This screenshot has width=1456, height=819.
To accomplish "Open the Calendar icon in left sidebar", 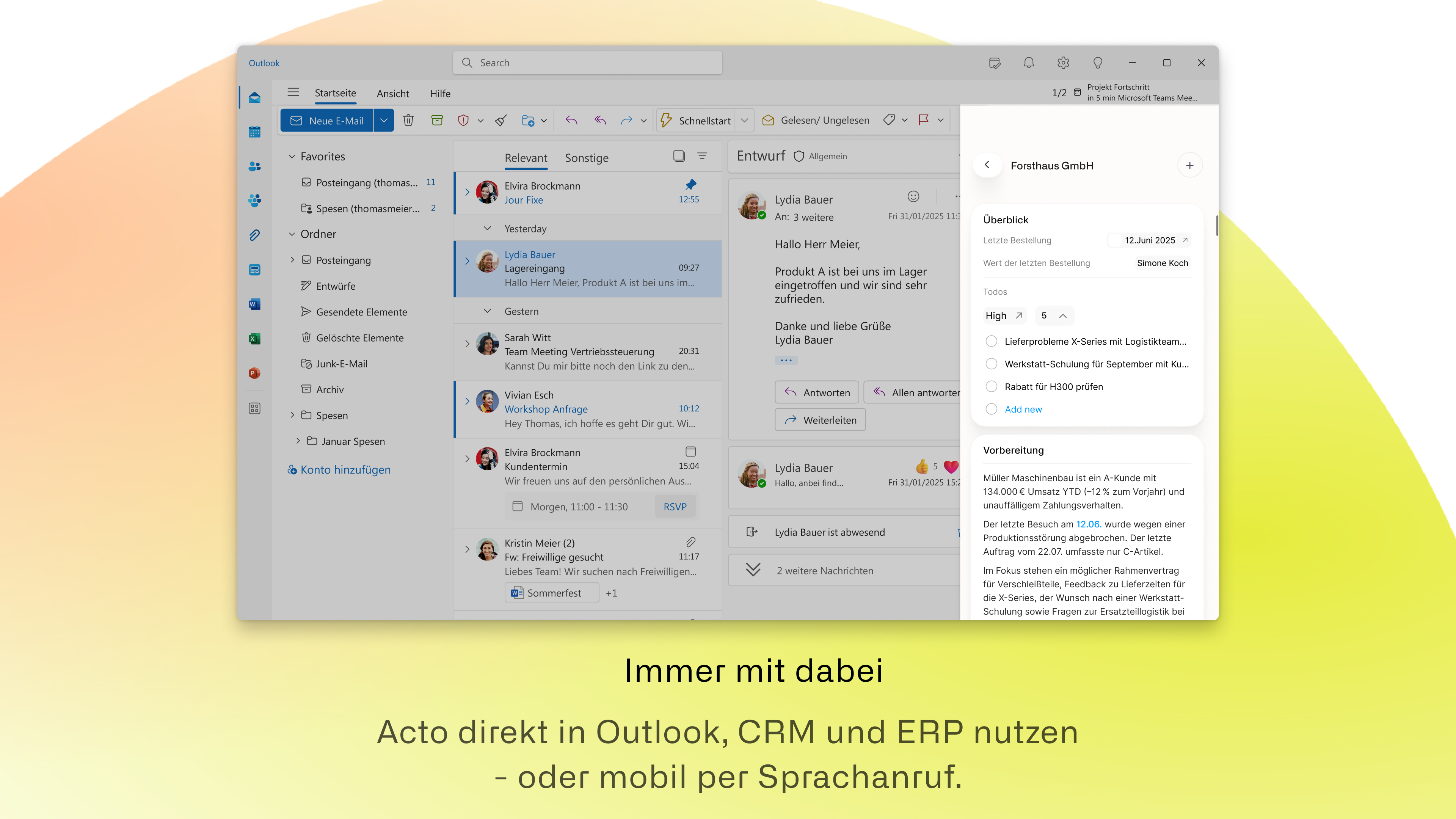I will tap(254, 132).
